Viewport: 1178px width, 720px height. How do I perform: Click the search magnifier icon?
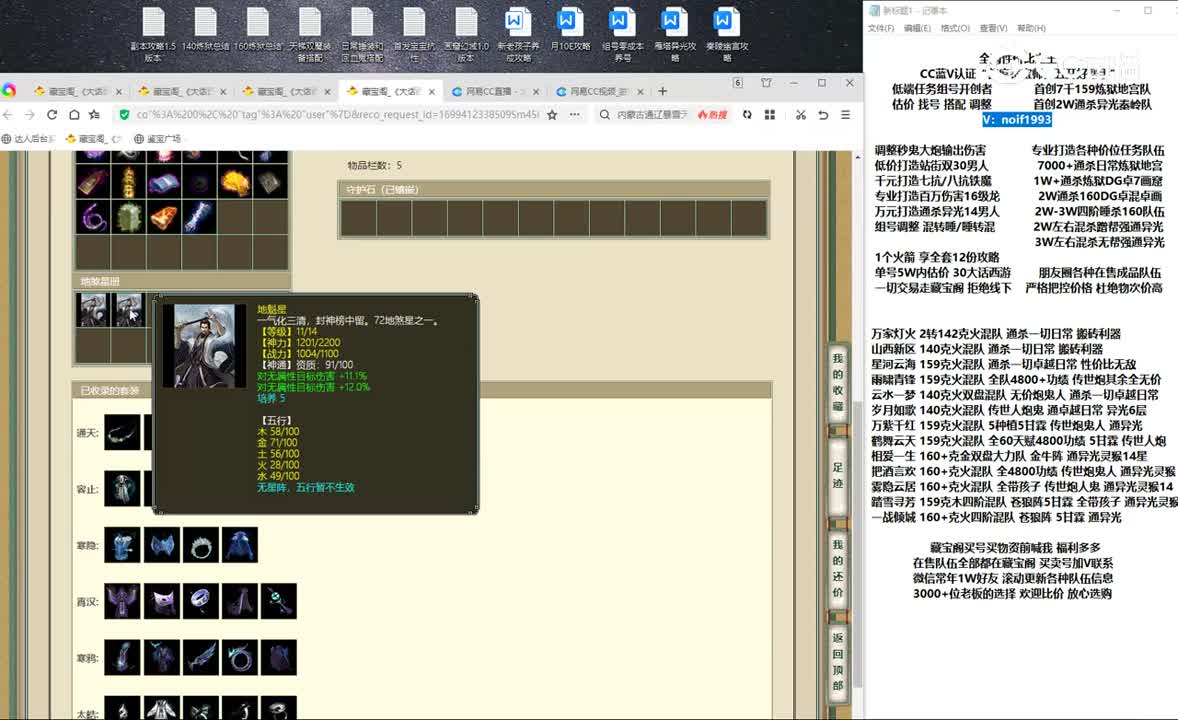[604, 115]
